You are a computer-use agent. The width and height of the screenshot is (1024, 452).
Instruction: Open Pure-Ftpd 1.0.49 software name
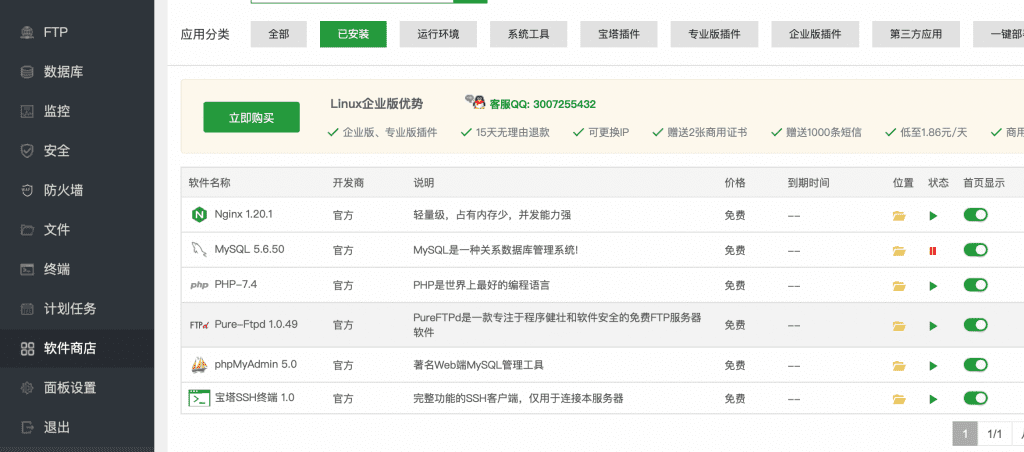256,325
